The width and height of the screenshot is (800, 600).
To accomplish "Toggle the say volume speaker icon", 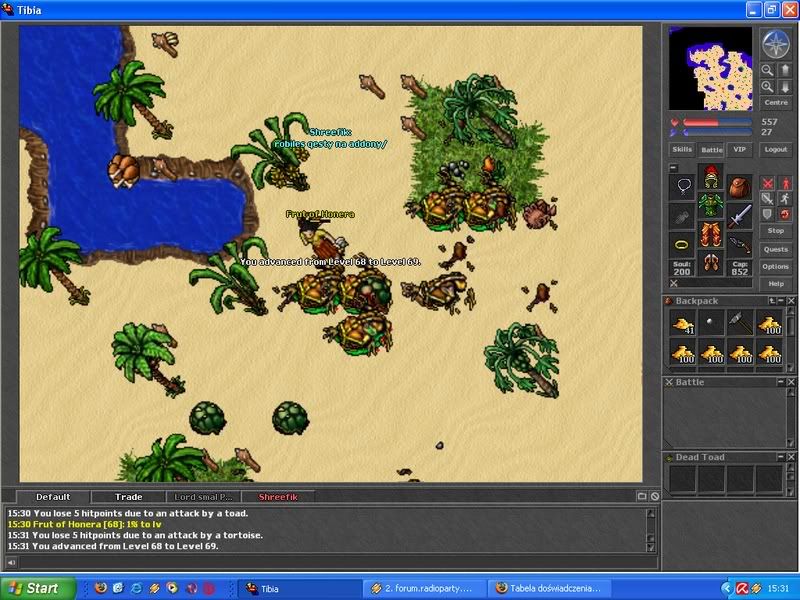I will [x=11, y=562].
